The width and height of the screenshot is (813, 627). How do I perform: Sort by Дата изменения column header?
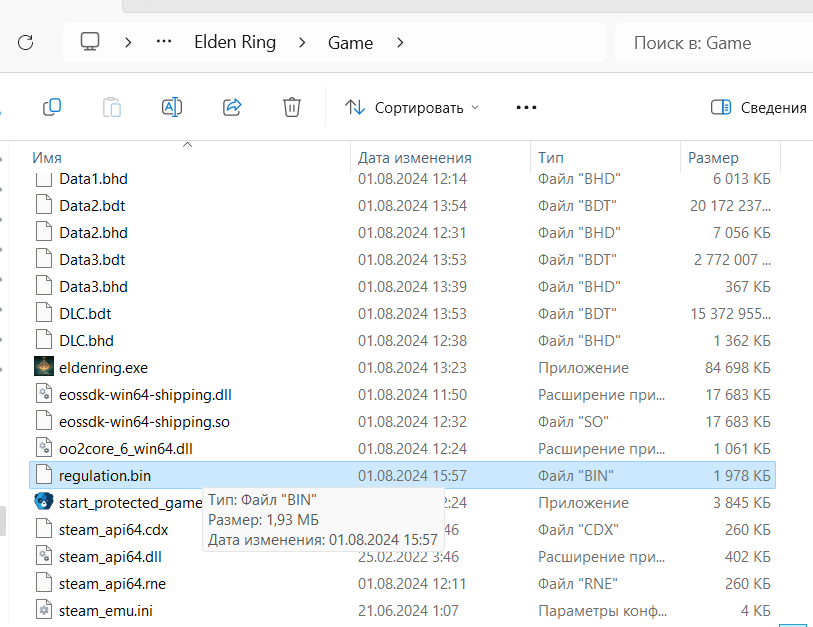(x=415, y=157)
